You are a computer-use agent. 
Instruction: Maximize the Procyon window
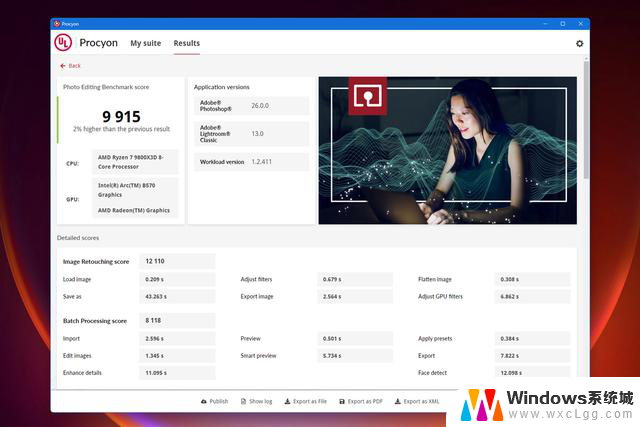point(562,24)
